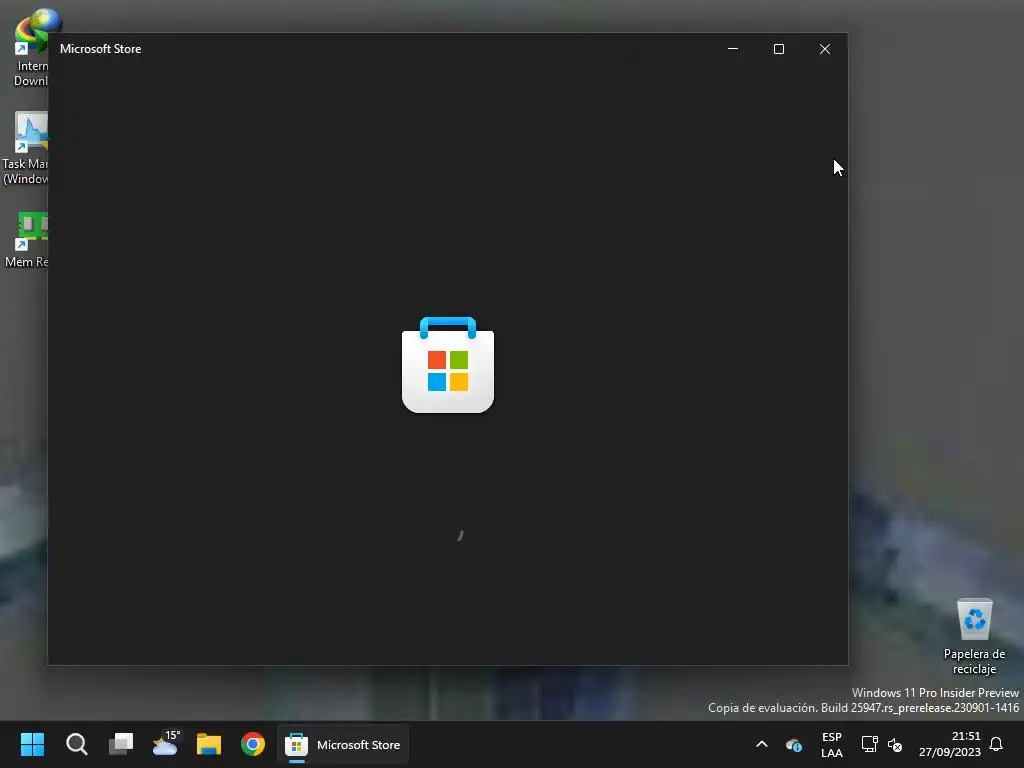Maximize the Microsoft Store window

[778, 49]
